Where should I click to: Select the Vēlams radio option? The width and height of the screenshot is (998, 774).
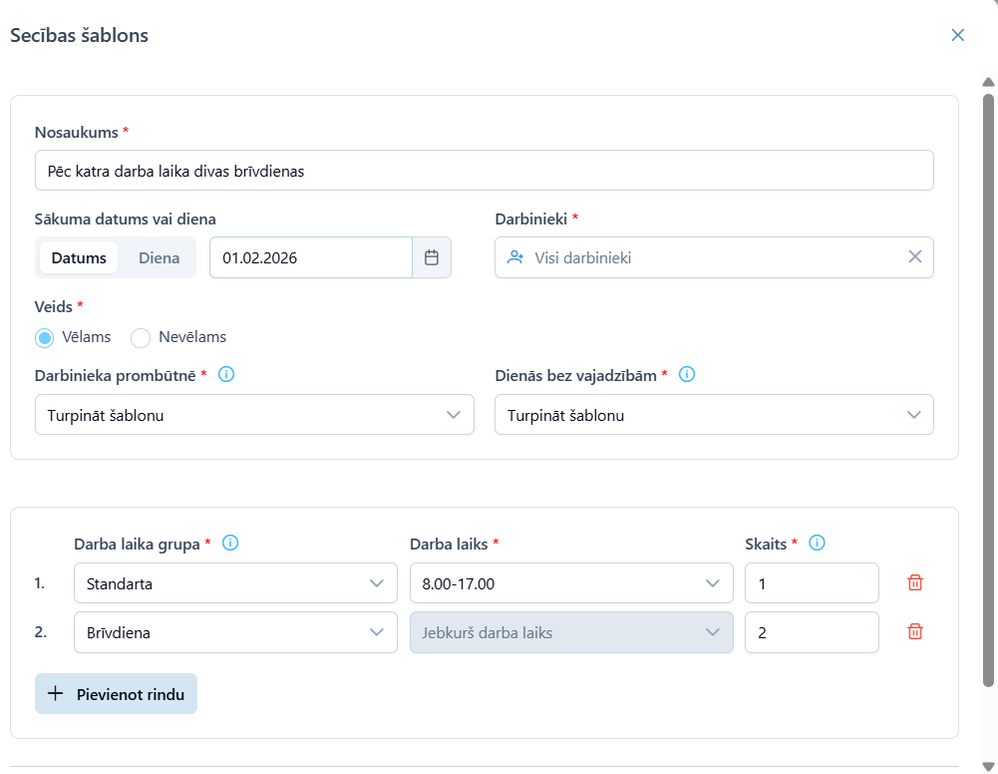[x=45, y=338]
